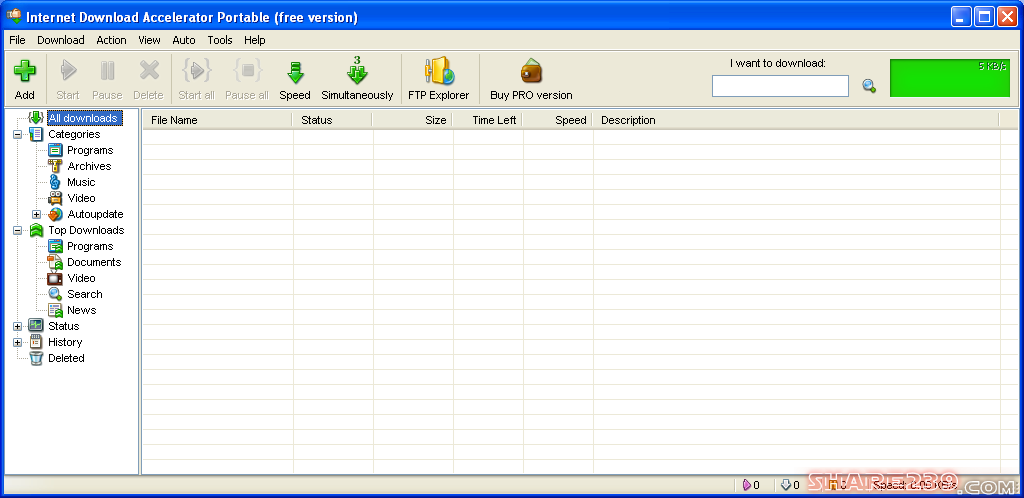
Task: Select Documents under Top Downloads
Action: pyautogui.click(x=94, y=262)
